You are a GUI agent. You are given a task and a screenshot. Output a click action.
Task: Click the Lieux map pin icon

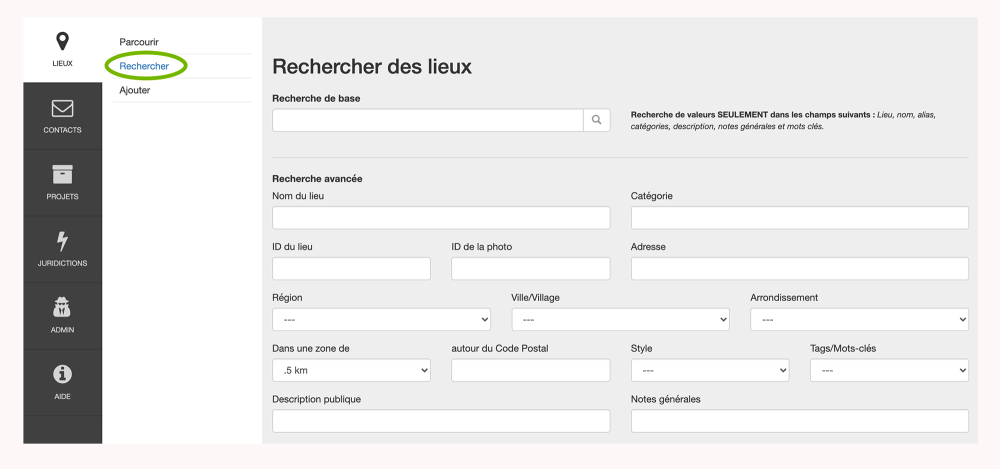[x=62, y=41]
